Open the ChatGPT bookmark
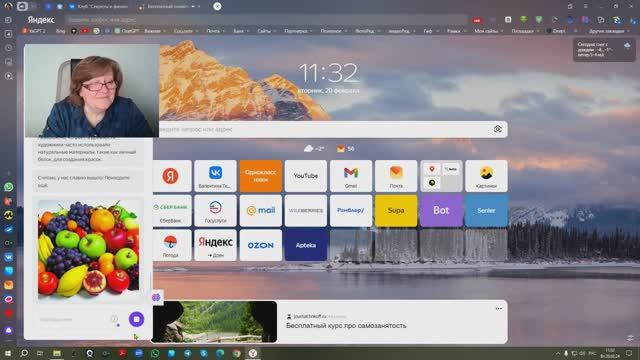The height and width of the screenshot is (360, 640). point(127,31)
